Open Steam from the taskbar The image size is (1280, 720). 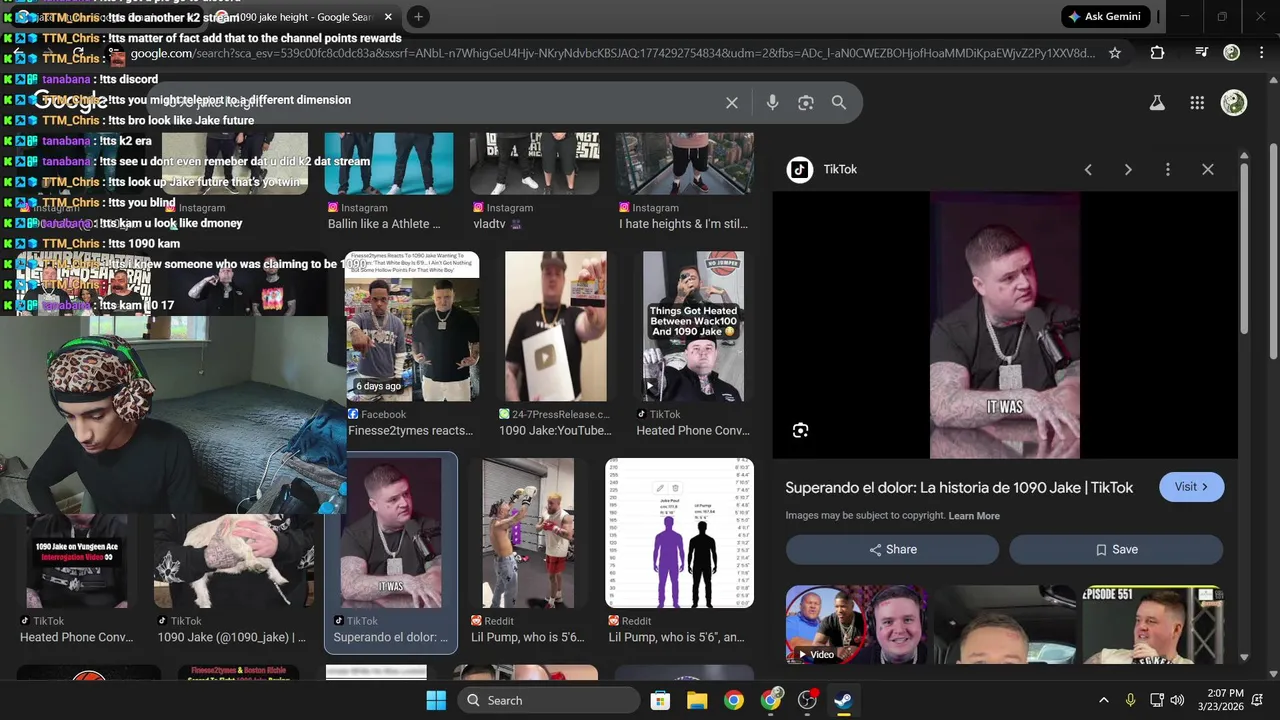843,700
